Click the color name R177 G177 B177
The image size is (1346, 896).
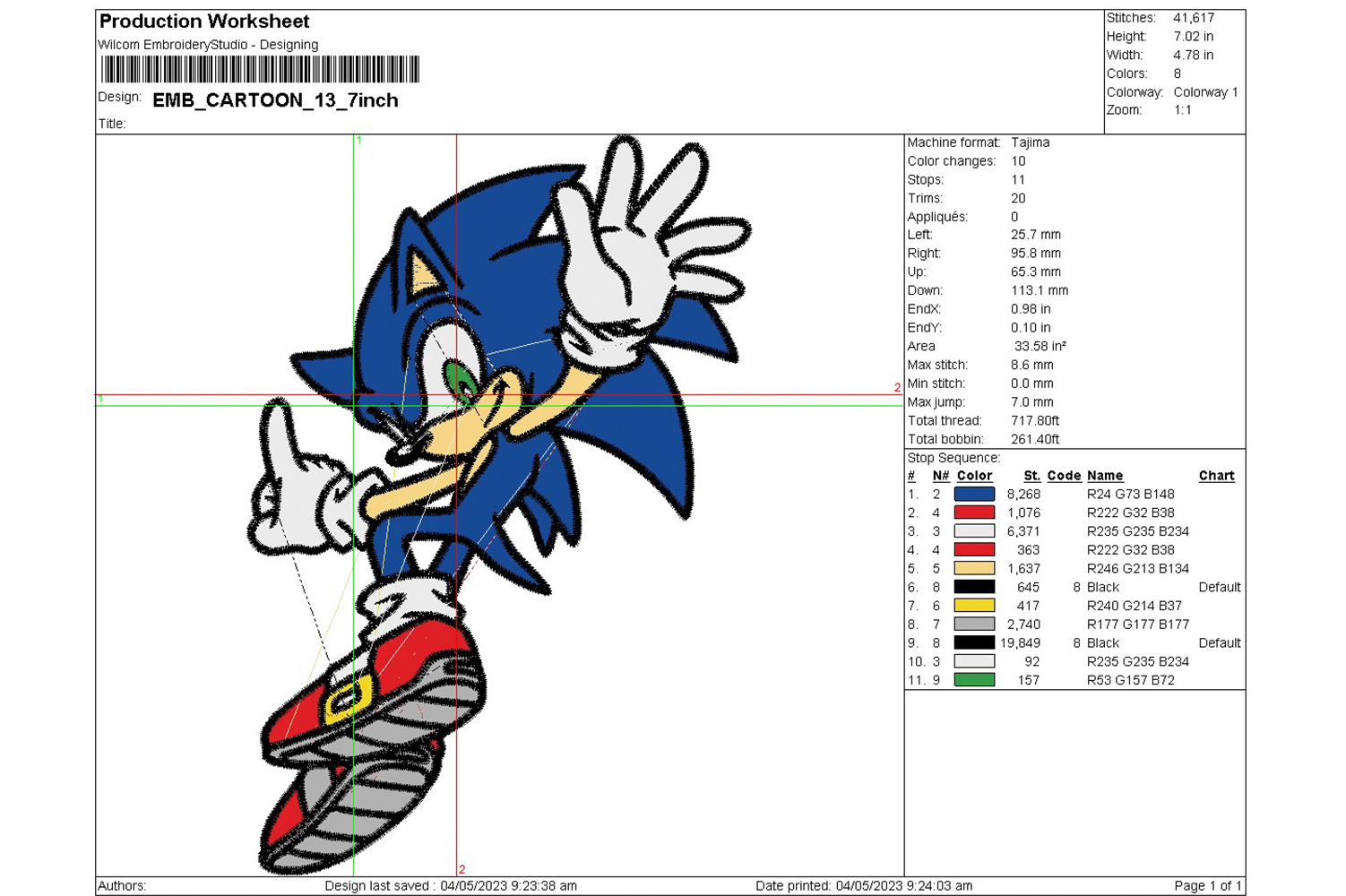pyautogui.click(x=1138, y=624)
